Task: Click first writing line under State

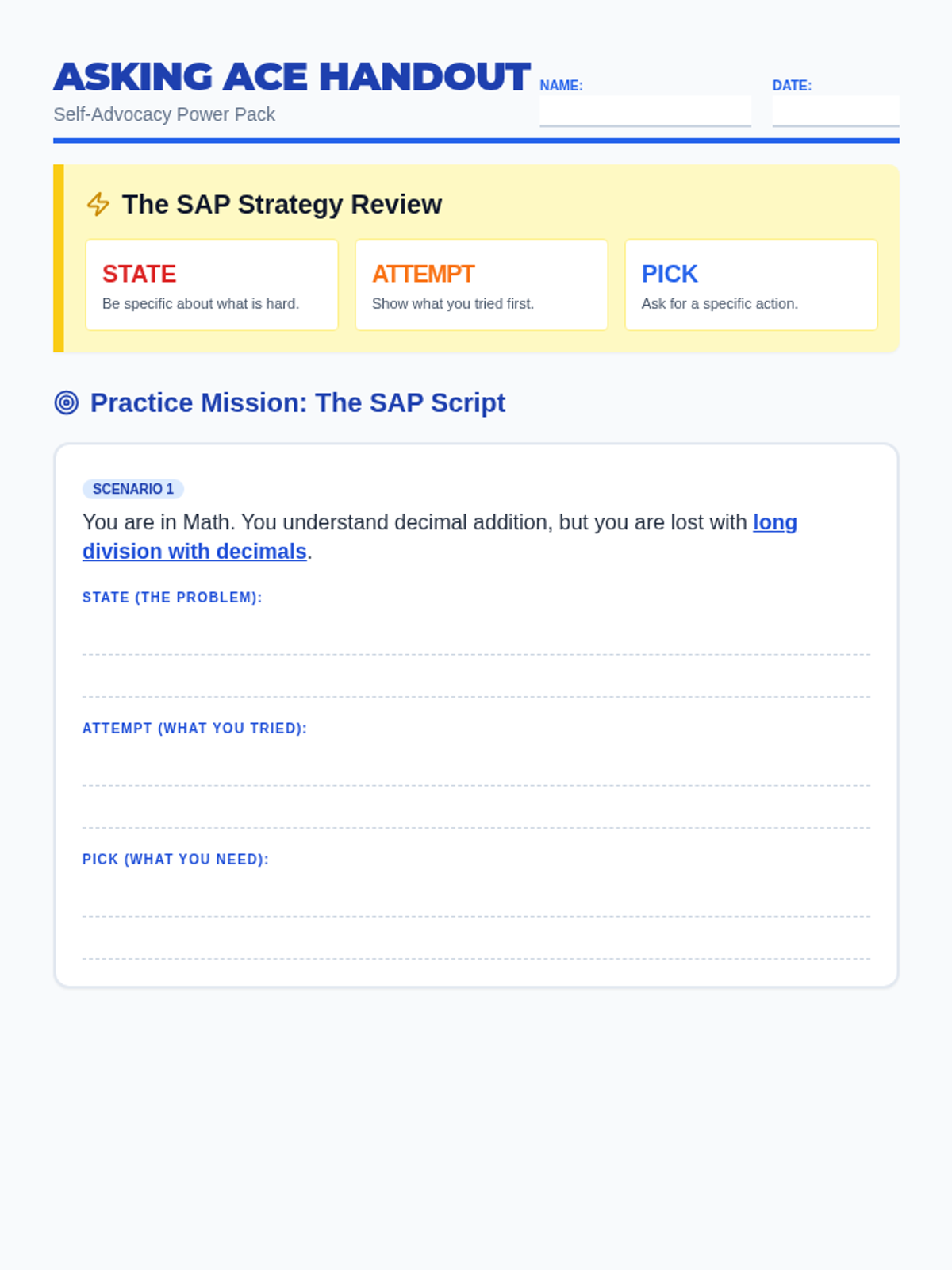Action: pyautogui.click(x=476, y=640)
